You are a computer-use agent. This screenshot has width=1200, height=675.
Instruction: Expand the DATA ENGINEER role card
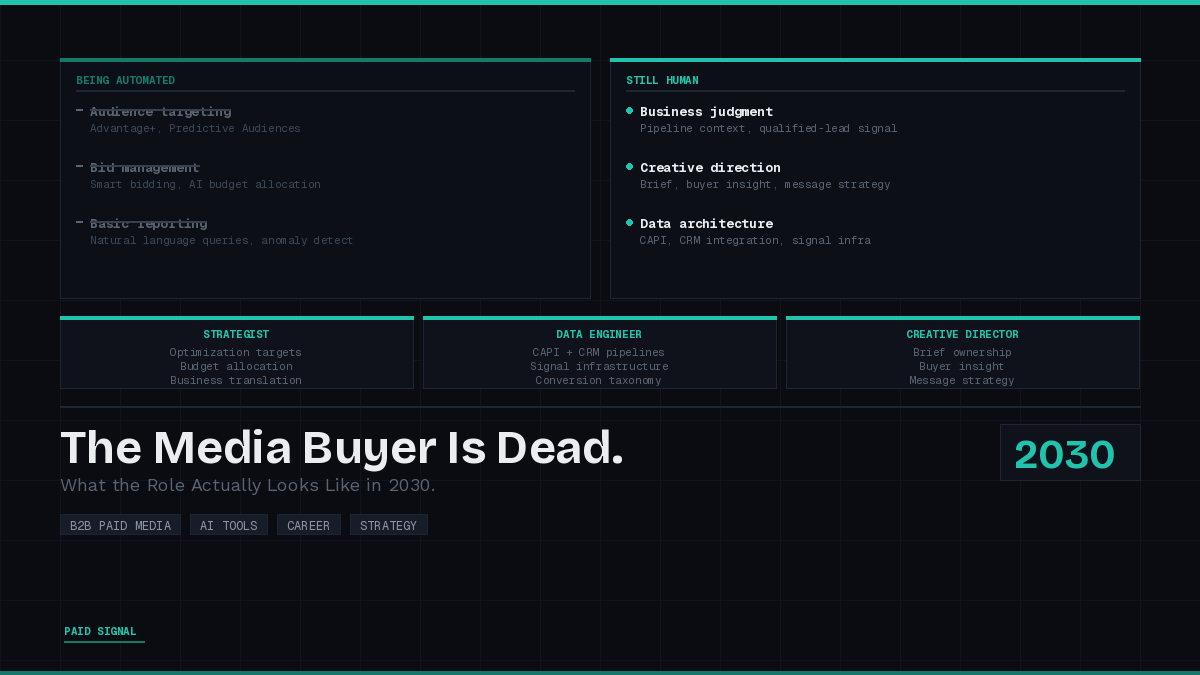tap(599, 352)
